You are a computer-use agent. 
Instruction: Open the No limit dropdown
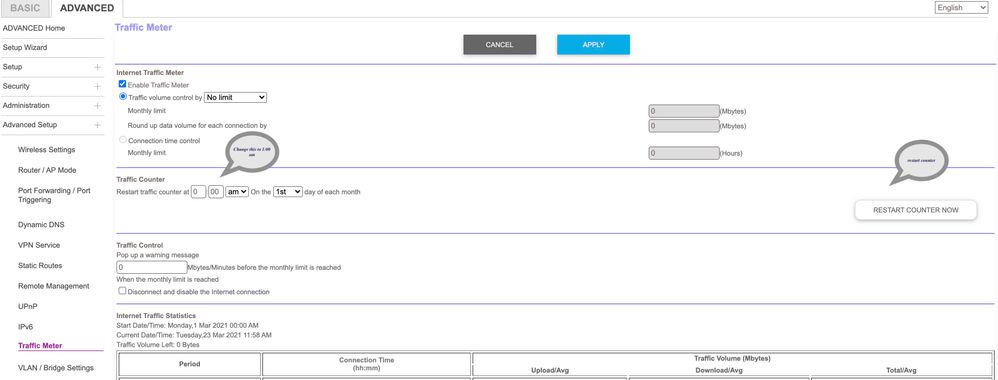pyautogui.click(x=235, y=97)
